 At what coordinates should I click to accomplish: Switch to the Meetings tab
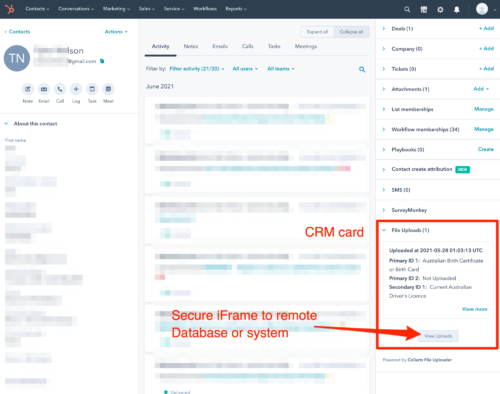coord(306,46)
